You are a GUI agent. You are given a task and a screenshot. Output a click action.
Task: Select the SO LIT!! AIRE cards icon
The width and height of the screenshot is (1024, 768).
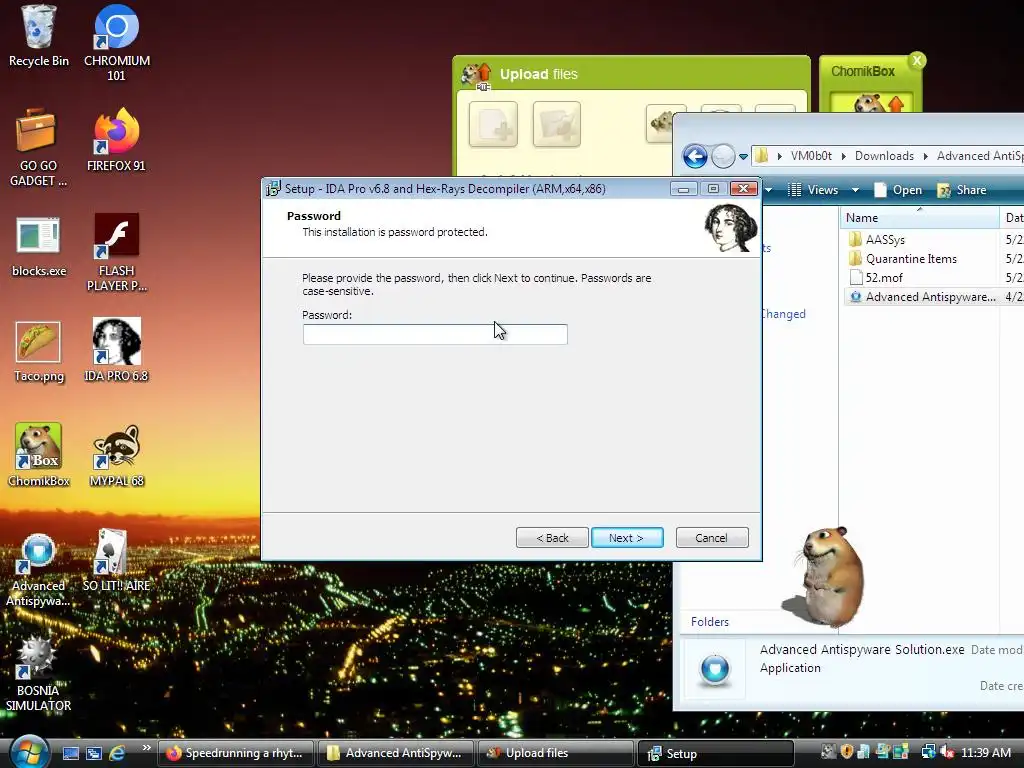[x=116, y=560]
